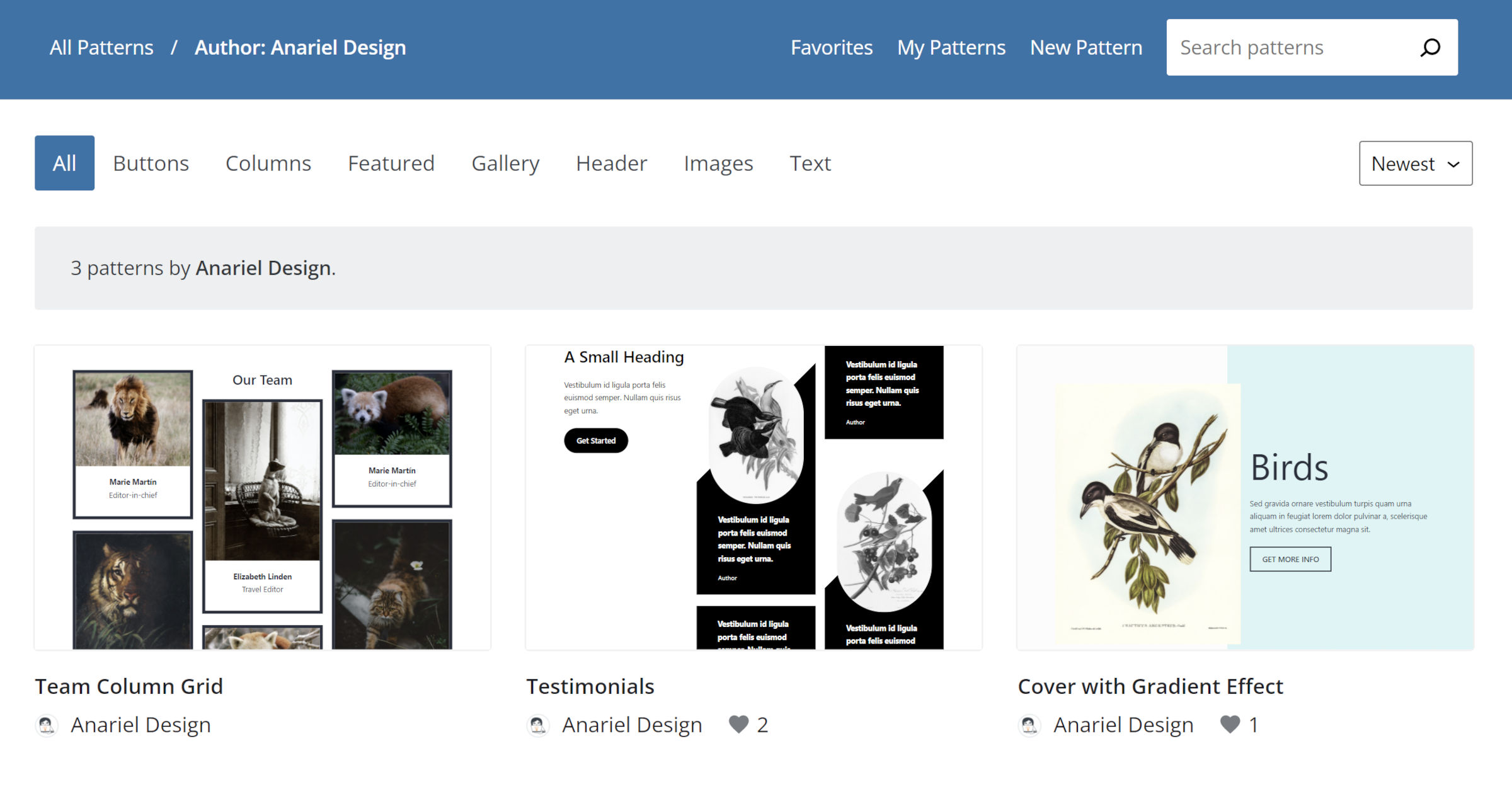The image size is (1512, 806).
Task: Click the Team Column Grid preview thumbnail
Action: [263, 497]
